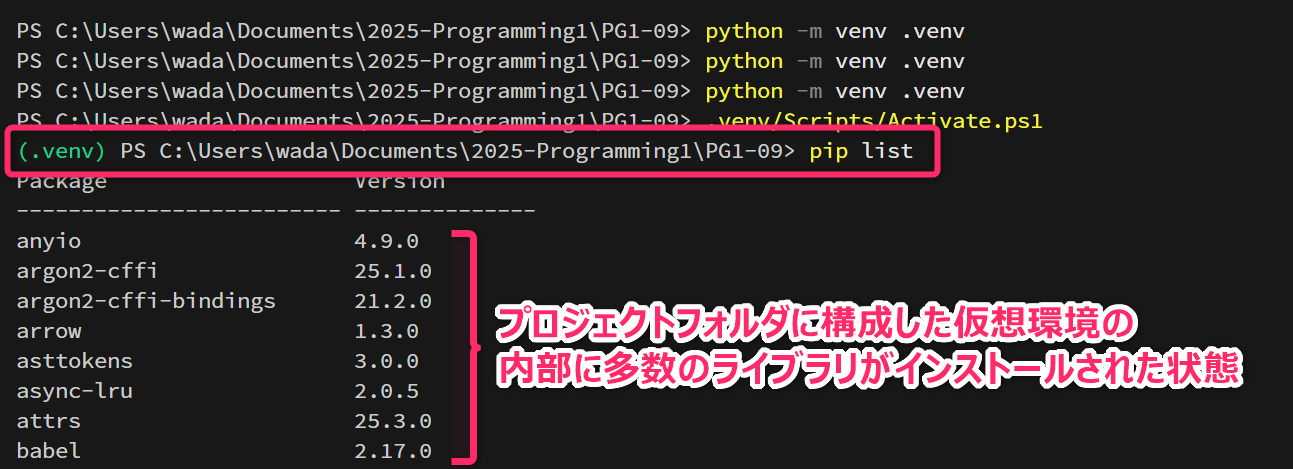This screenshot has height=469, width=1293.
Task: Click the async-lru package name
Action: [x=75, y=391]
